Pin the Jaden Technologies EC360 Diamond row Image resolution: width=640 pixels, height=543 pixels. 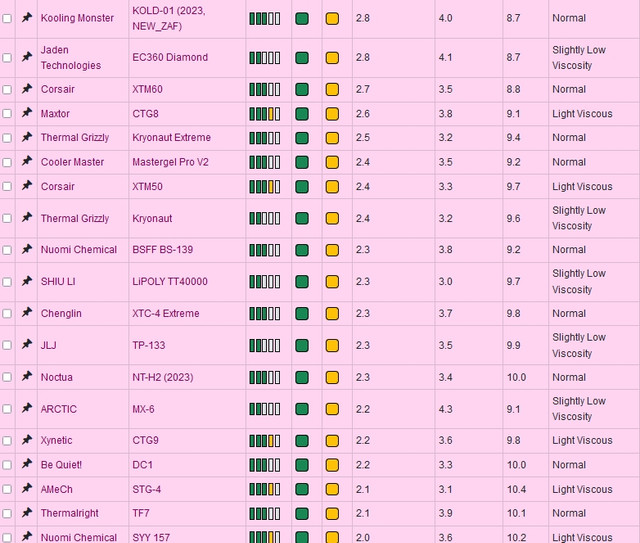coord(27,57)
